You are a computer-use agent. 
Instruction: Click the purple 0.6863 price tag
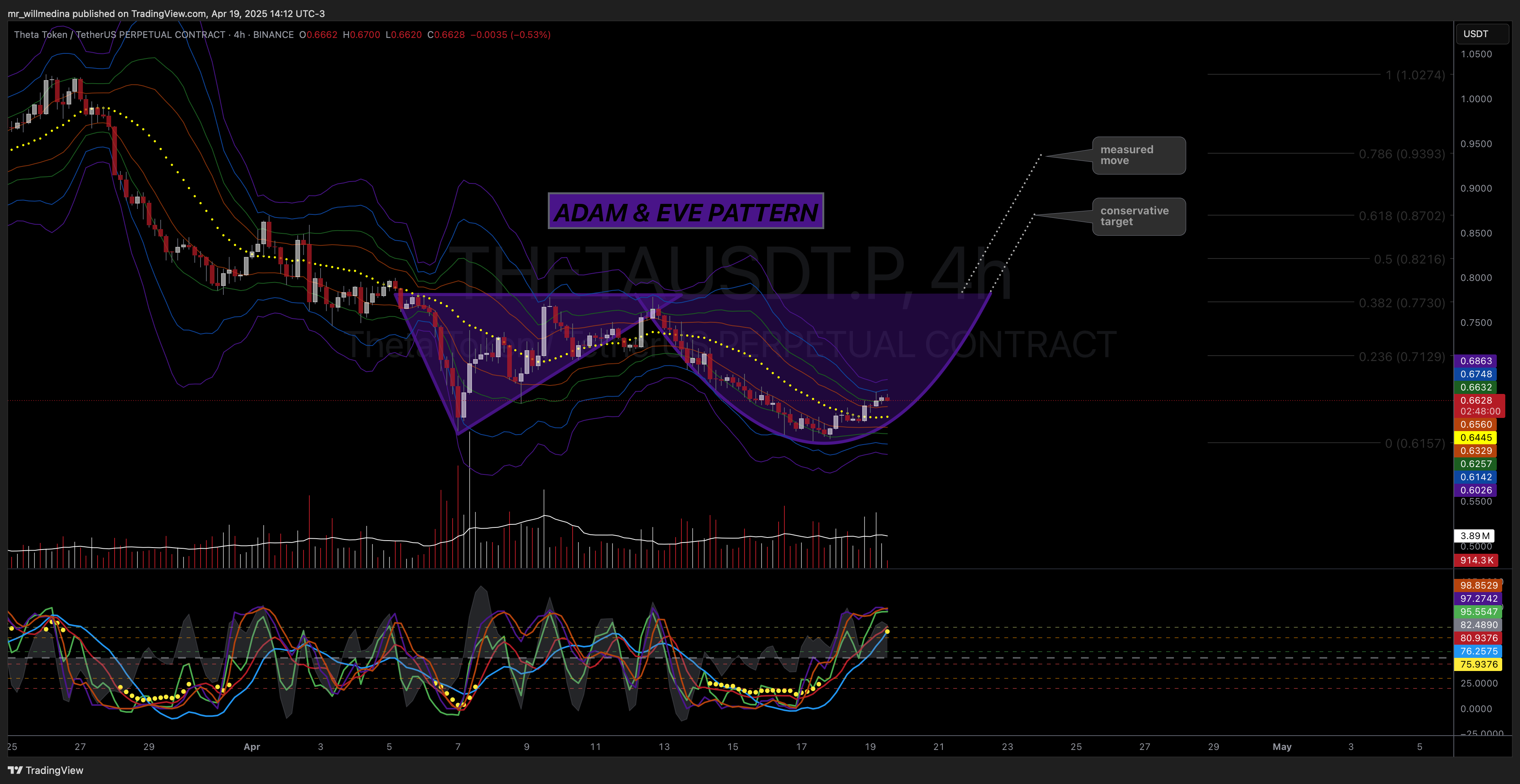click(1476, 361)
